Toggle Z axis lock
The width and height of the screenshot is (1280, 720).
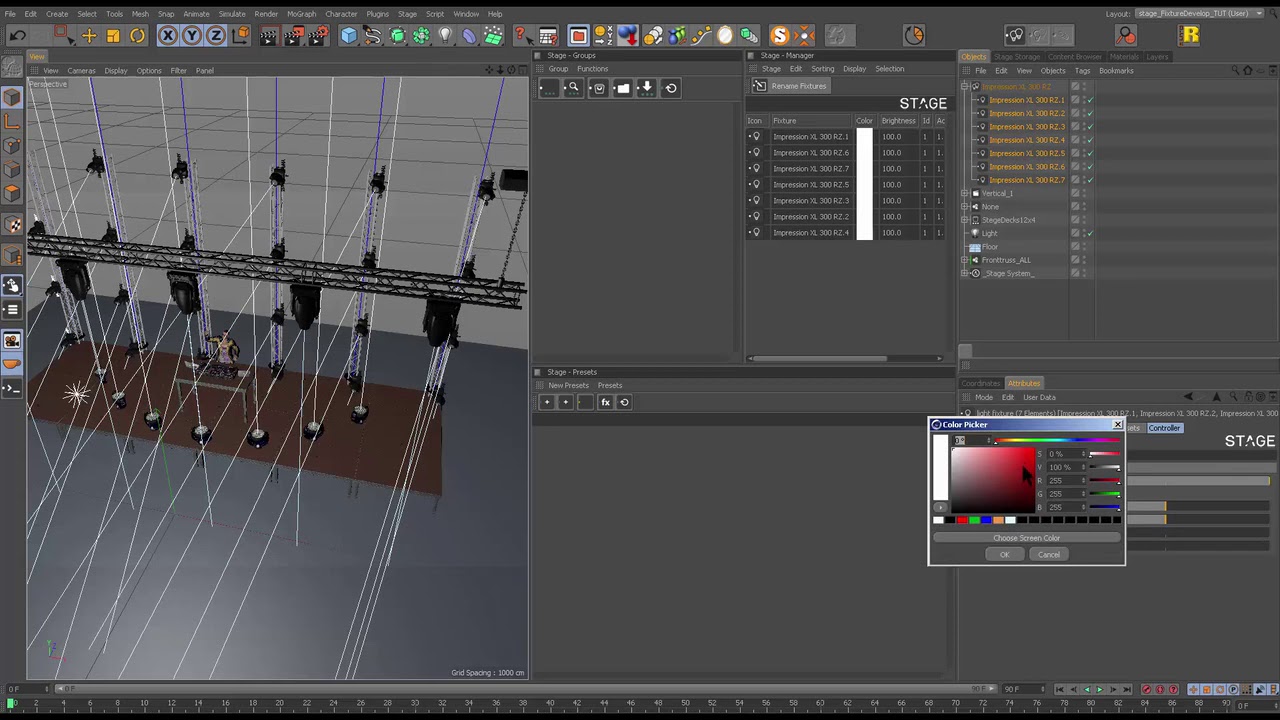click(x=216, y=36)
